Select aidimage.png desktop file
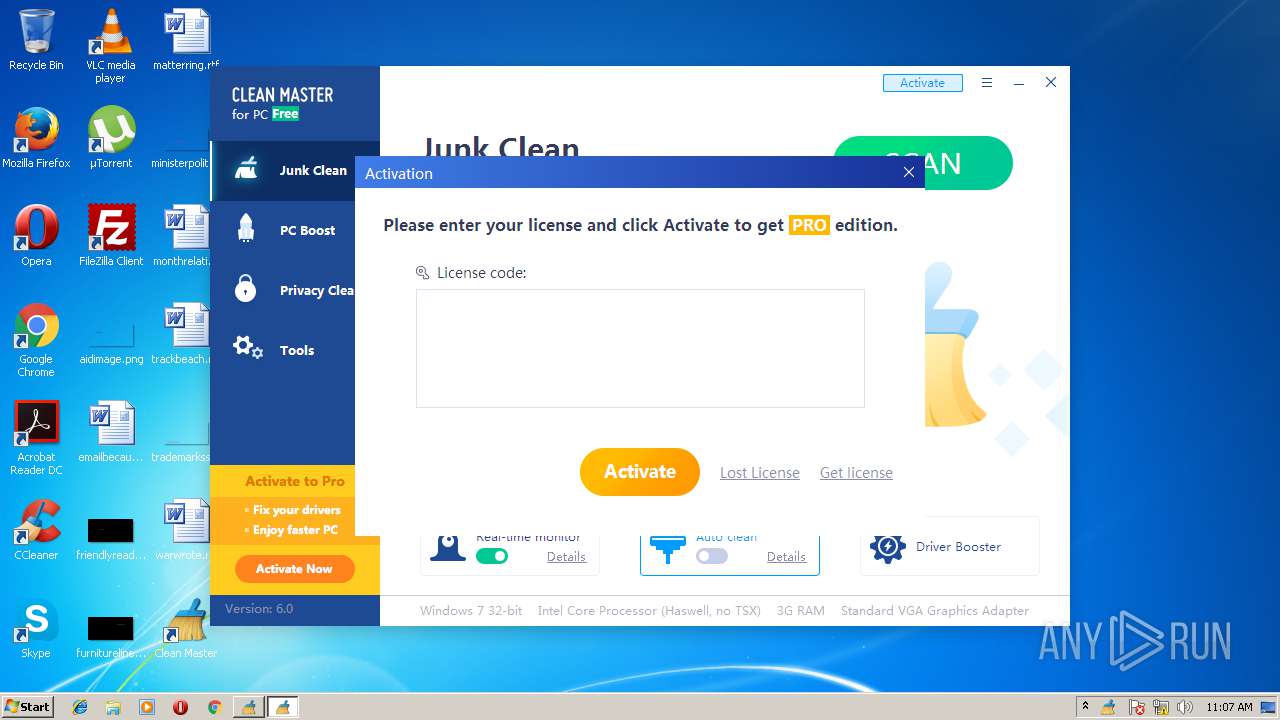The width and height of the screenshot is (1280, 720). pyautogui.click(x=111, y=334)
